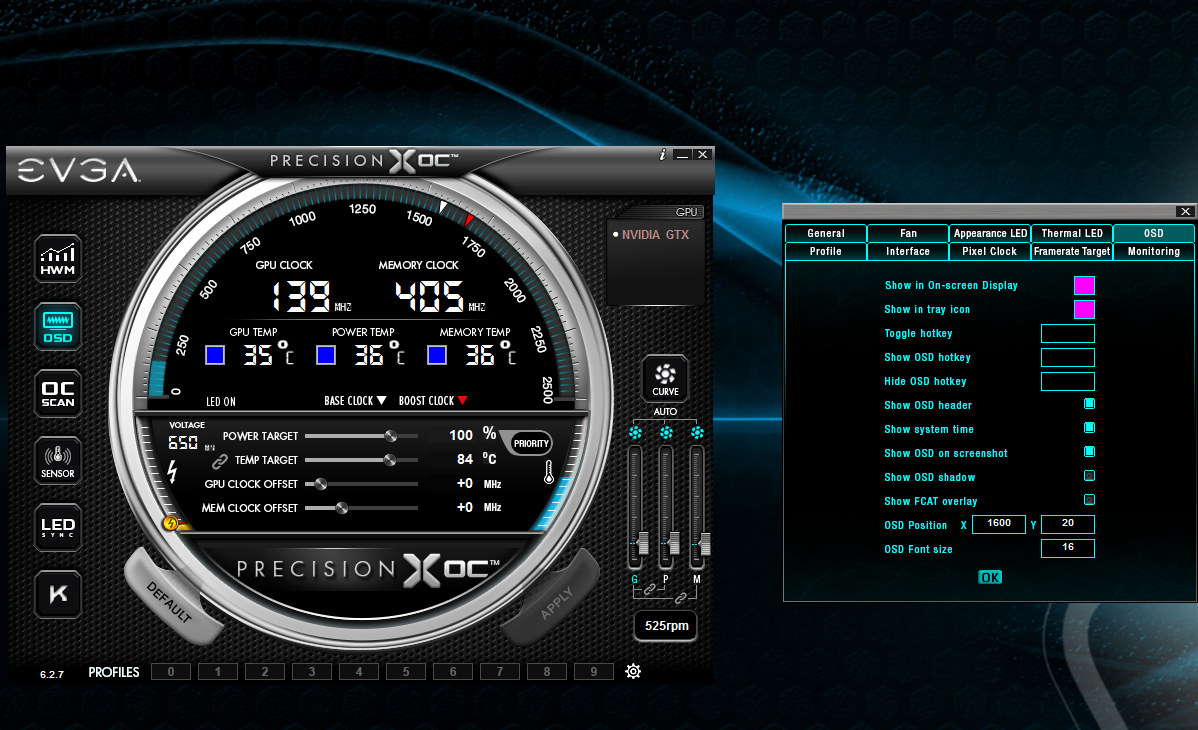This screenshot has height=730, width=1198.
Task: Click the Power Target slider handle
Action: point(391,436)
